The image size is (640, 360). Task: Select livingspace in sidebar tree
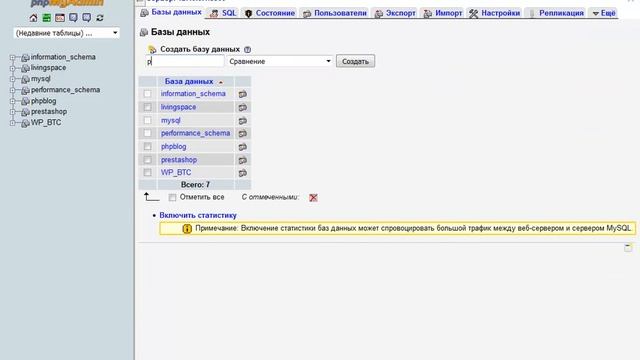tap(49, 68)
